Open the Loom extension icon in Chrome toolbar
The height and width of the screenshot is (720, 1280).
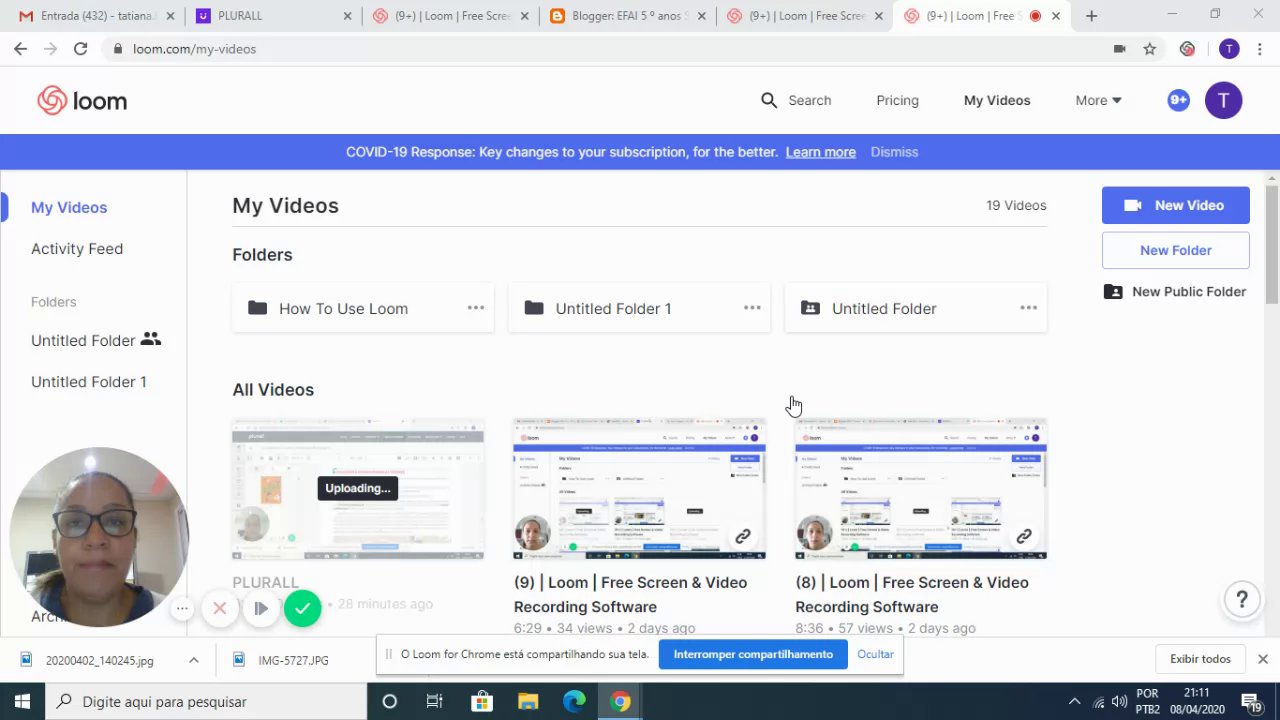pos(1187,49)
